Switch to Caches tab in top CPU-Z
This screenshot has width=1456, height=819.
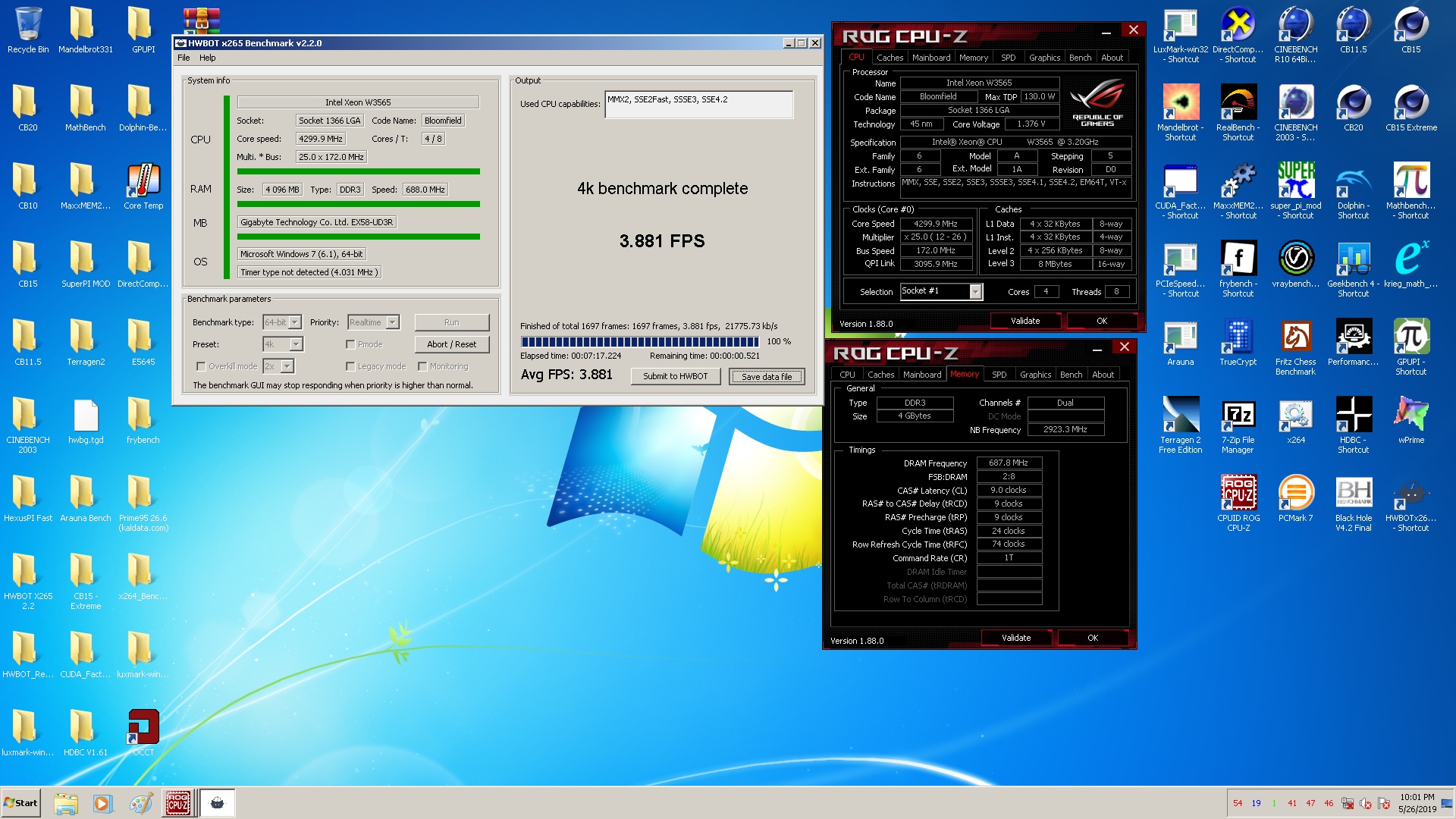click(890, 58)
